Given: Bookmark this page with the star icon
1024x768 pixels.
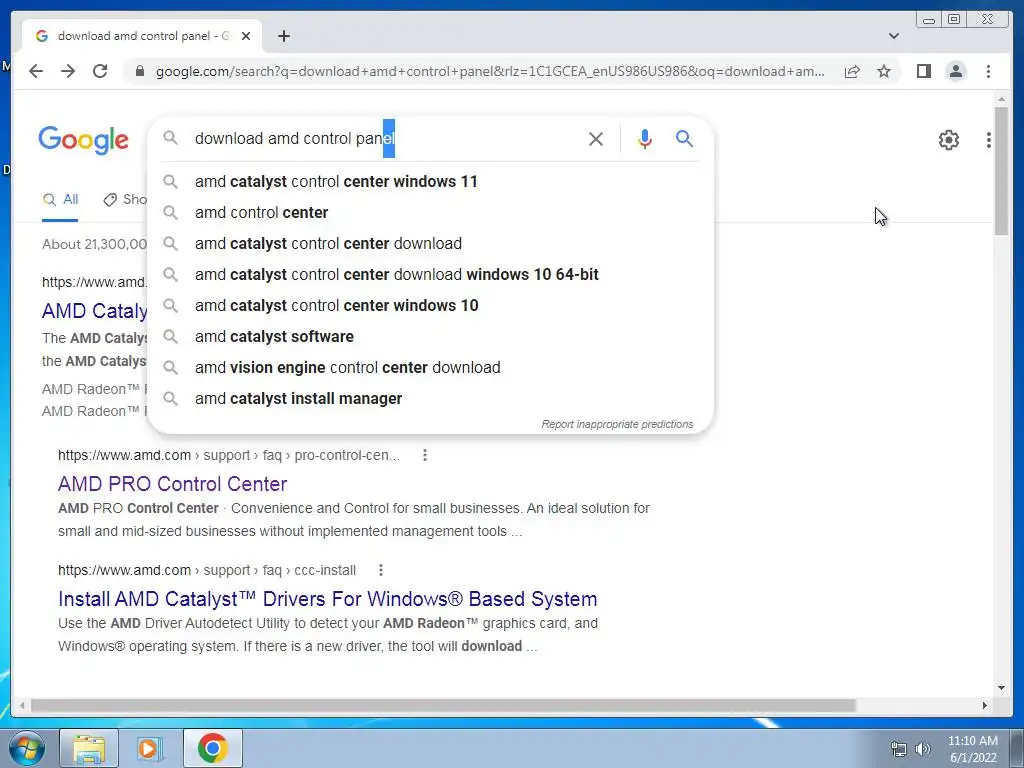Looking at the screenshot, I should (x=884, y=71).
